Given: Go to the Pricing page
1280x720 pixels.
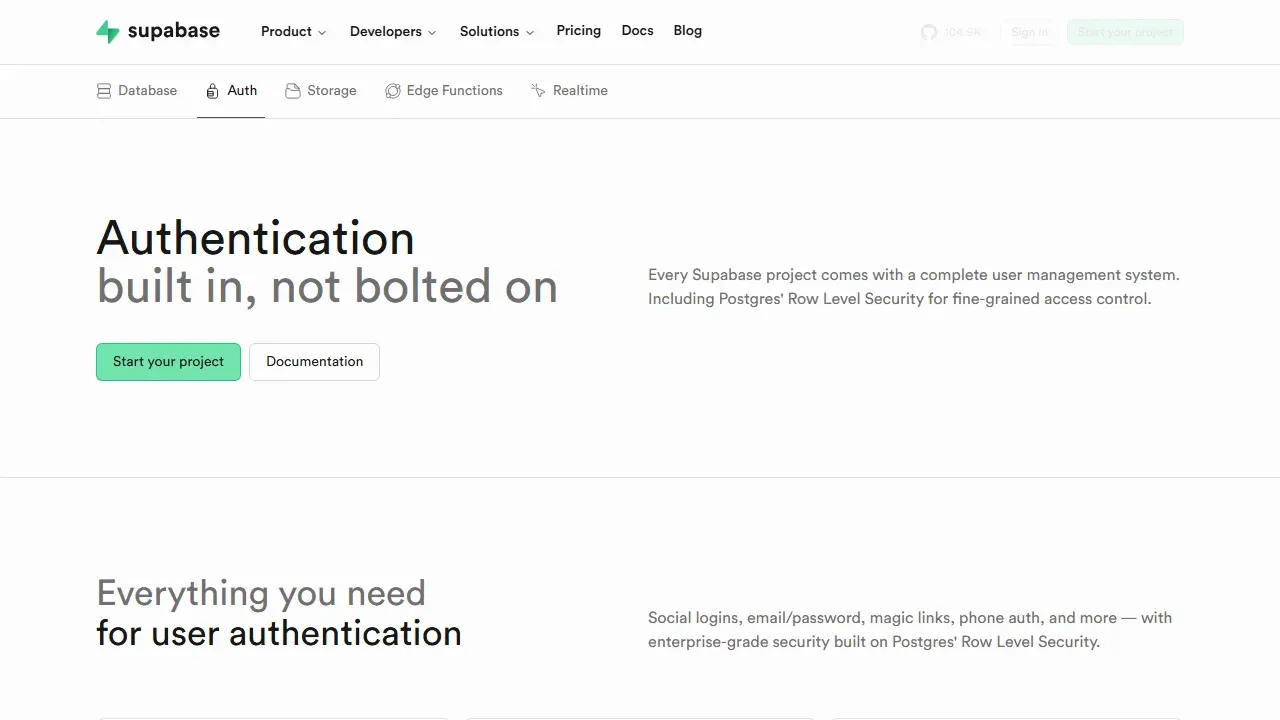Looking at the screenshot, I should pyautogui.click(x=579, y=31).
